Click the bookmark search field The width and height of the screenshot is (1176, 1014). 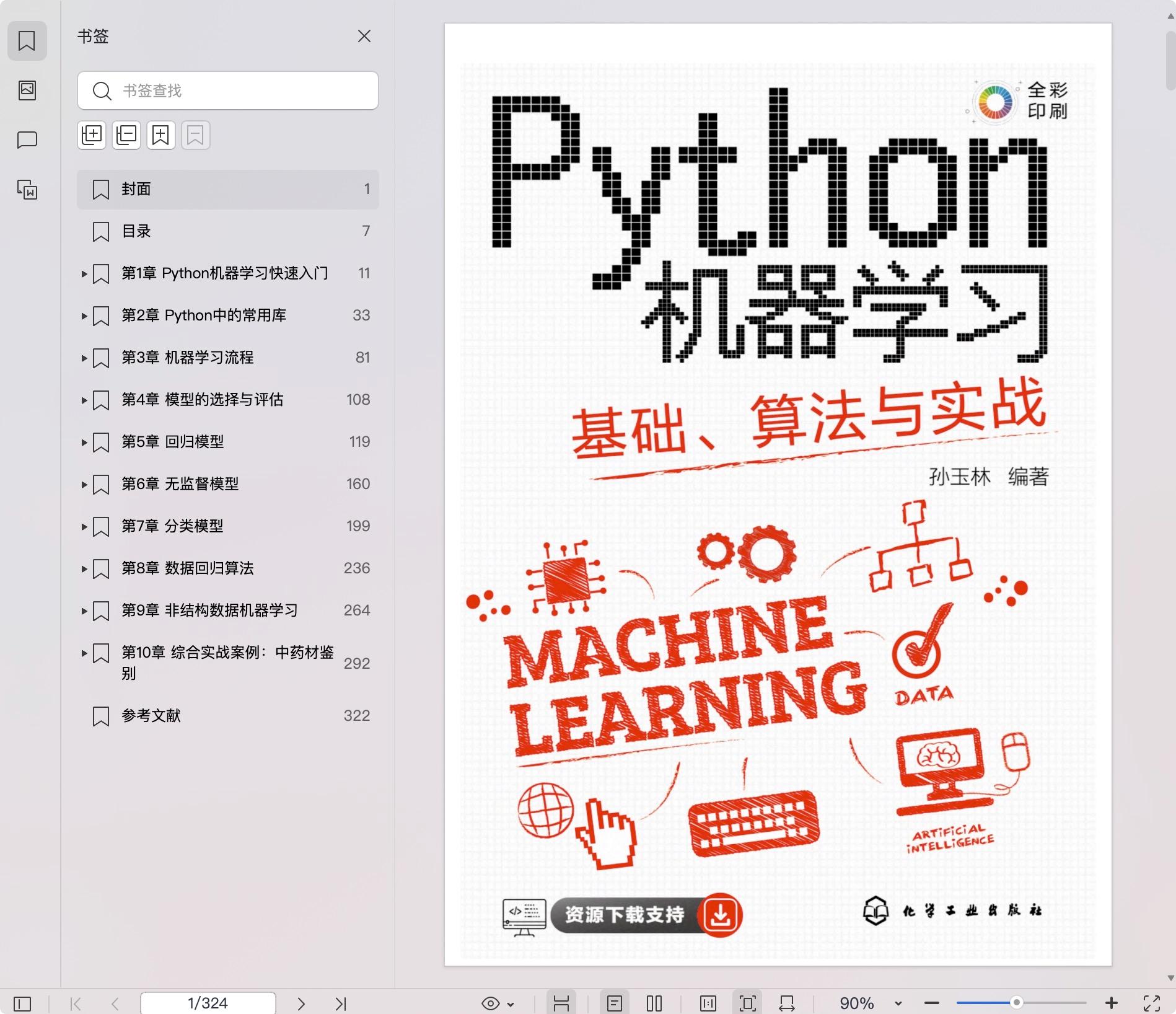pyautogui.click(x=228, y=90)
